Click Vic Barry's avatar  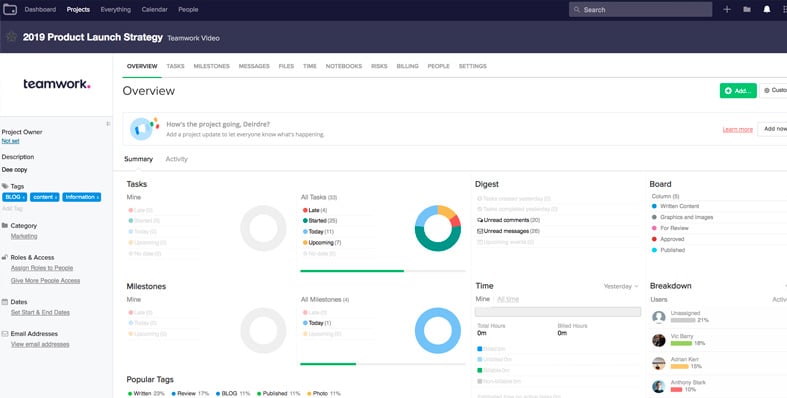[x=659, y=340]
